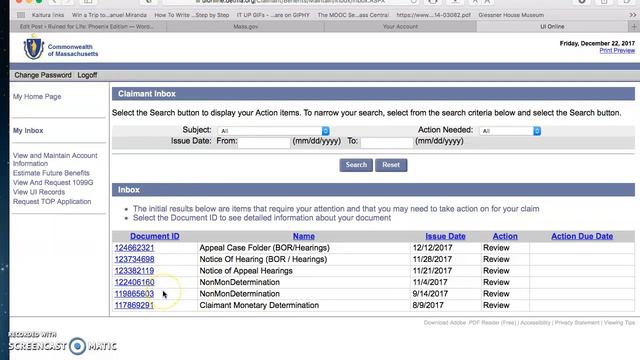640x360 pixels.
Task: Open document 117869291
Action: tap(134, 305)
